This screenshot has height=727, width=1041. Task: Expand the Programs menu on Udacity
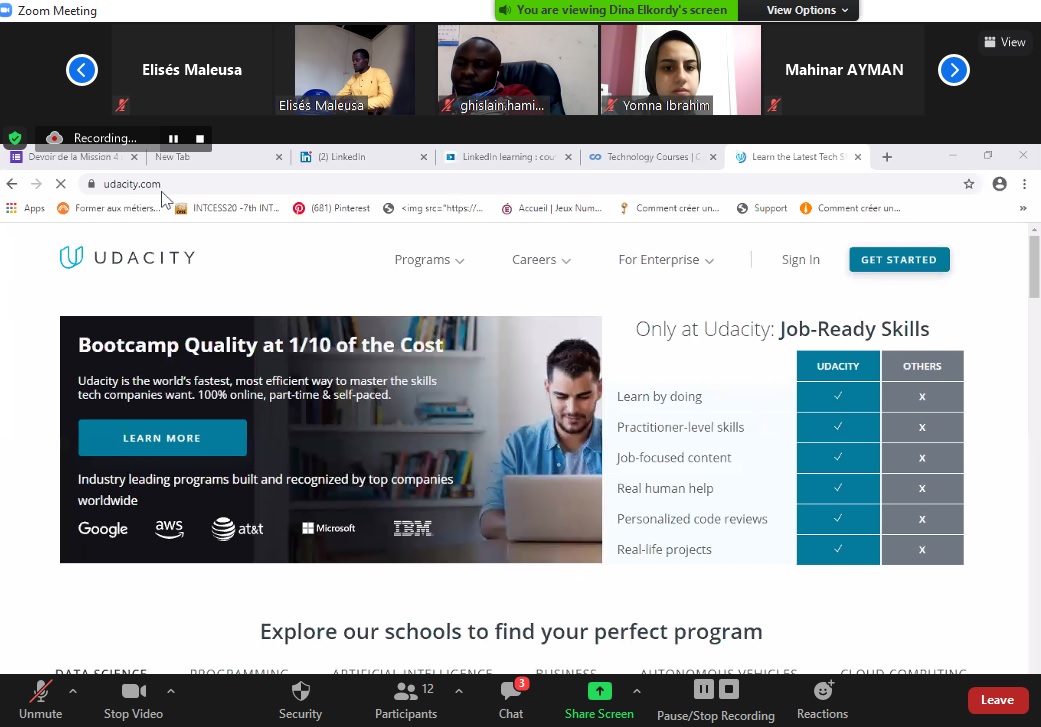tap(429, 260)
